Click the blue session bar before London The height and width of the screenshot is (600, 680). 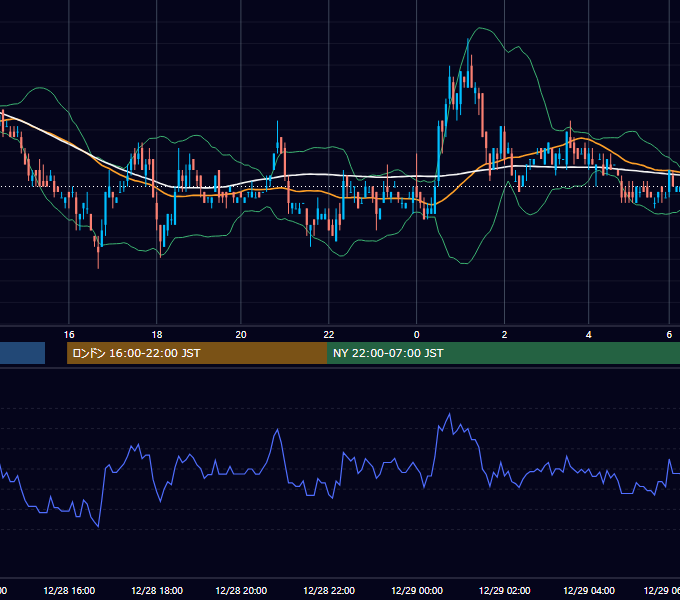(22, 353)
